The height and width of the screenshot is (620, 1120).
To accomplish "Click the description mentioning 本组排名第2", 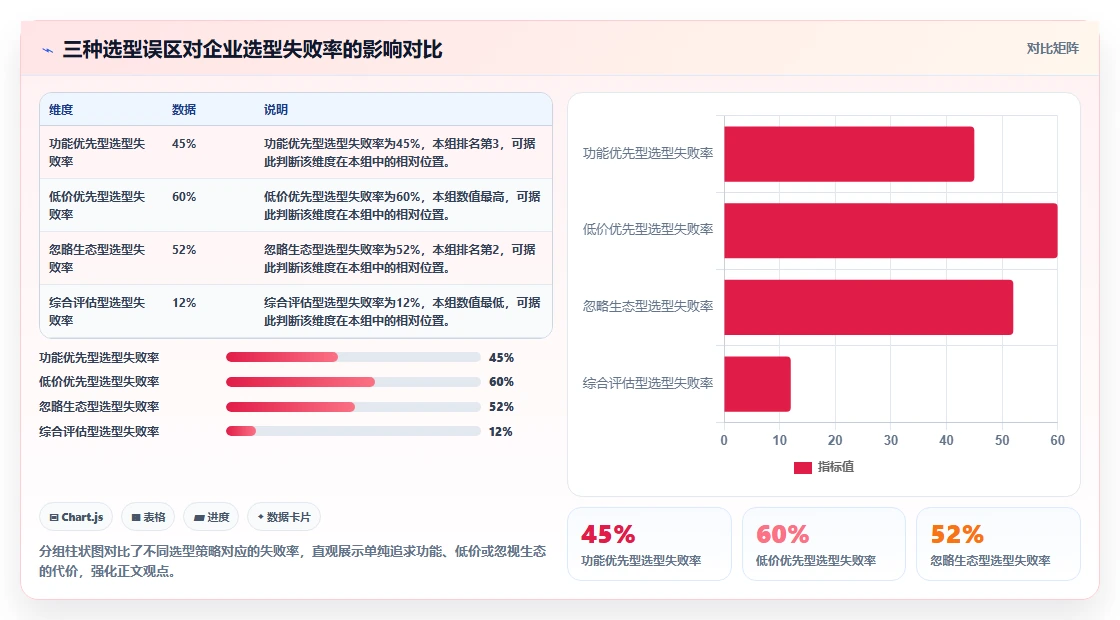I will (x=400, y=259).
